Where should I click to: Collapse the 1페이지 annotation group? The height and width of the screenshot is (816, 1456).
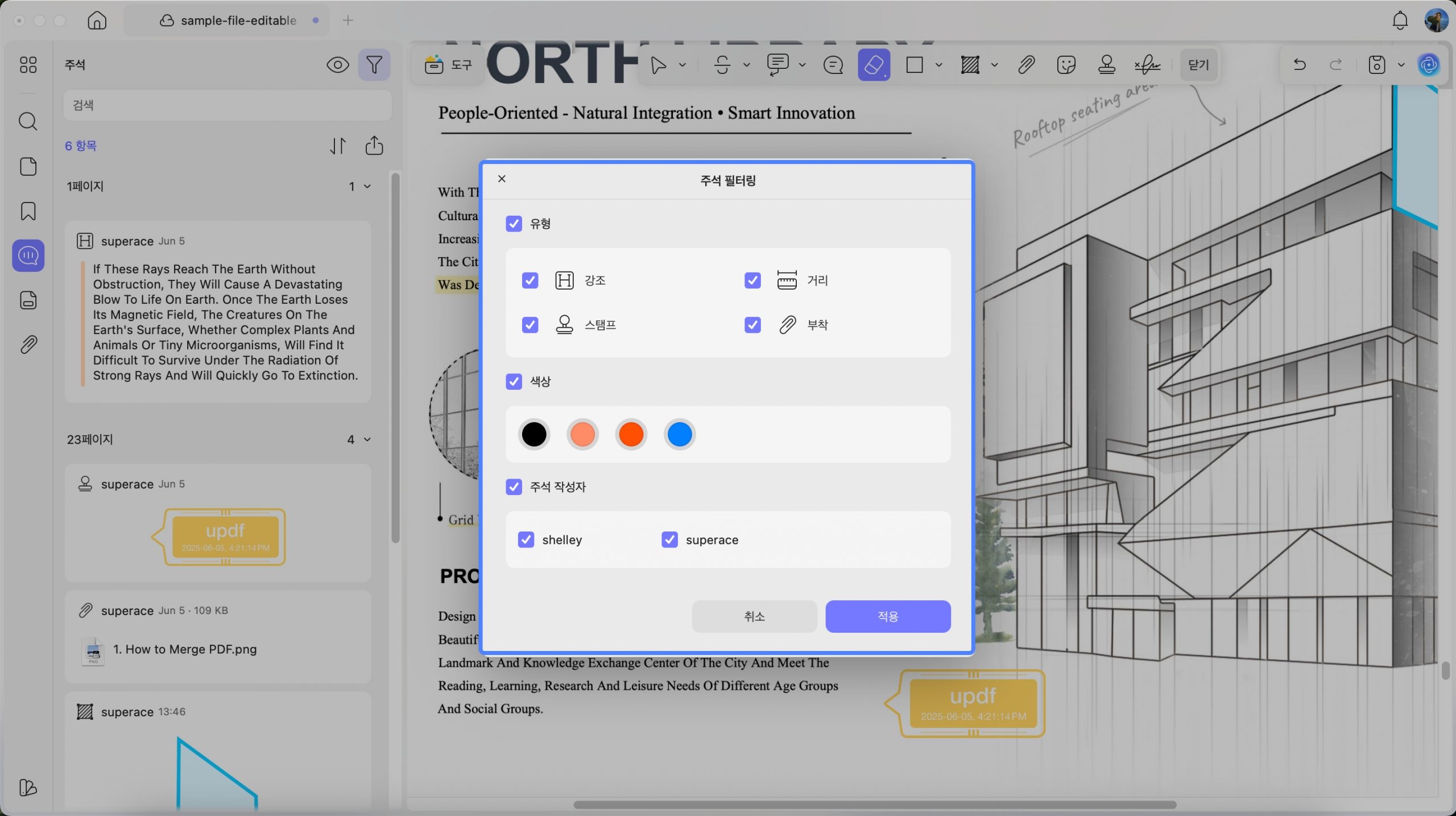[367, 186]
